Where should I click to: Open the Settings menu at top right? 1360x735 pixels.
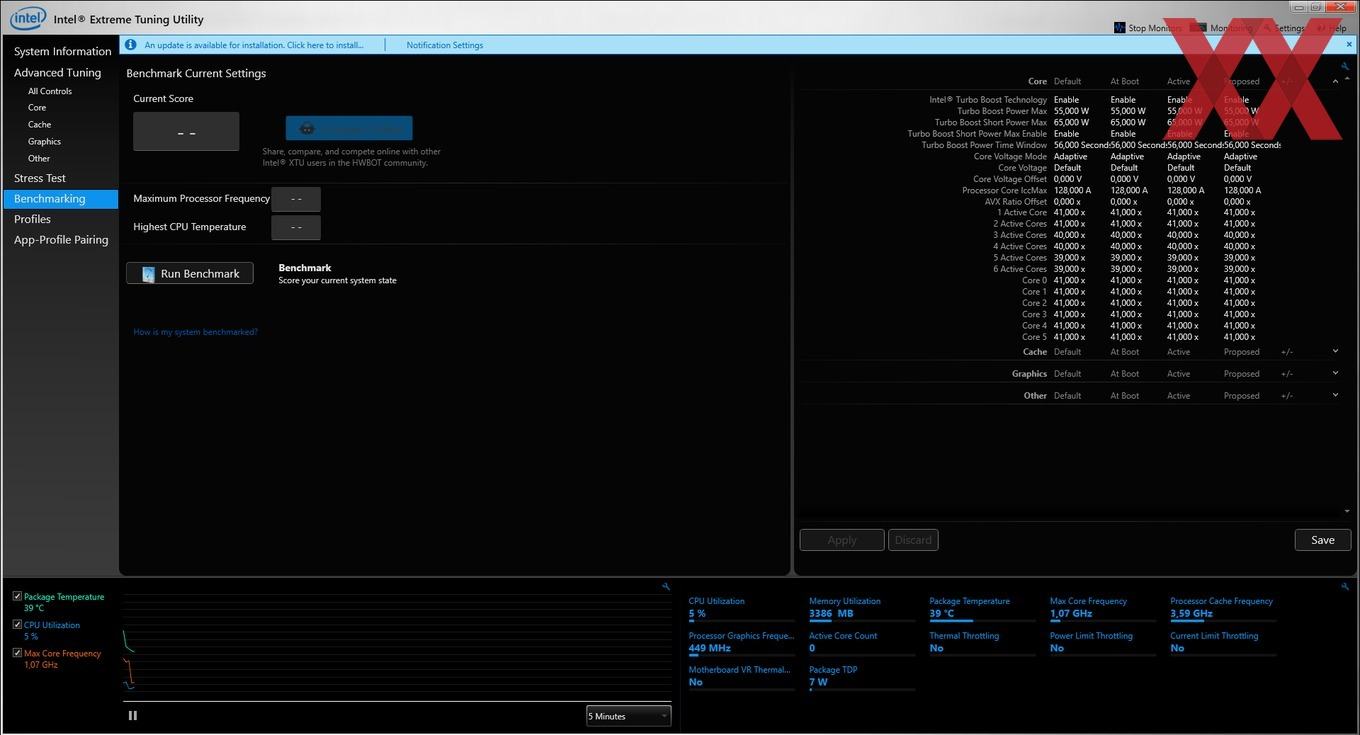[x=1284, y=28]
